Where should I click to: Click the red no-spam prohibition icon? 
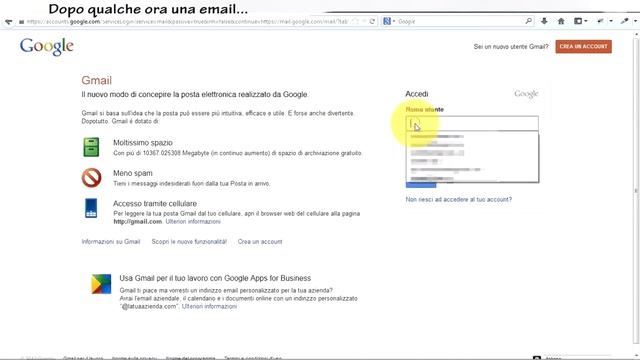(91, 178)
